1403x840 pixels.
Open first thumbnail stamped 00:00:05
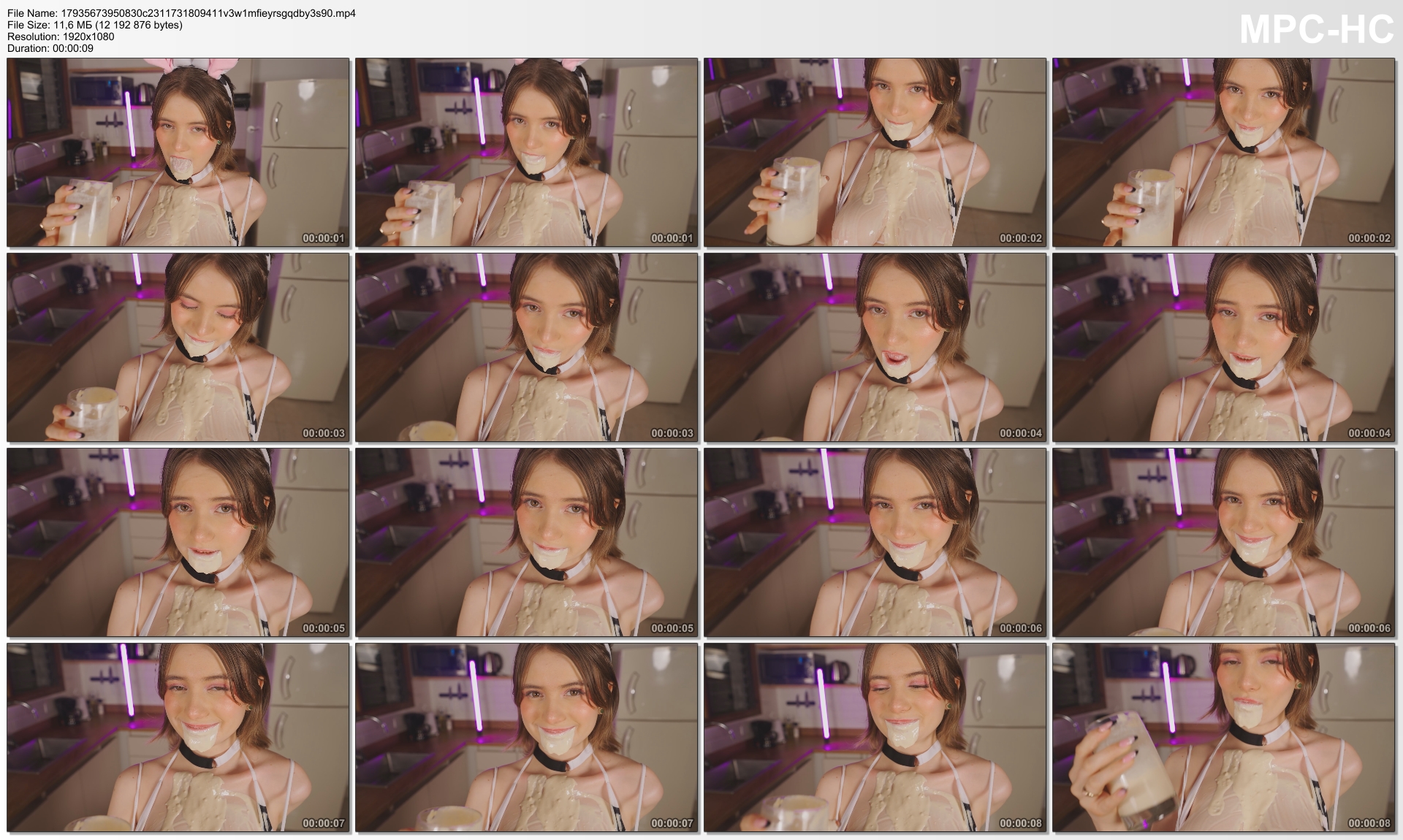point(178,543)
